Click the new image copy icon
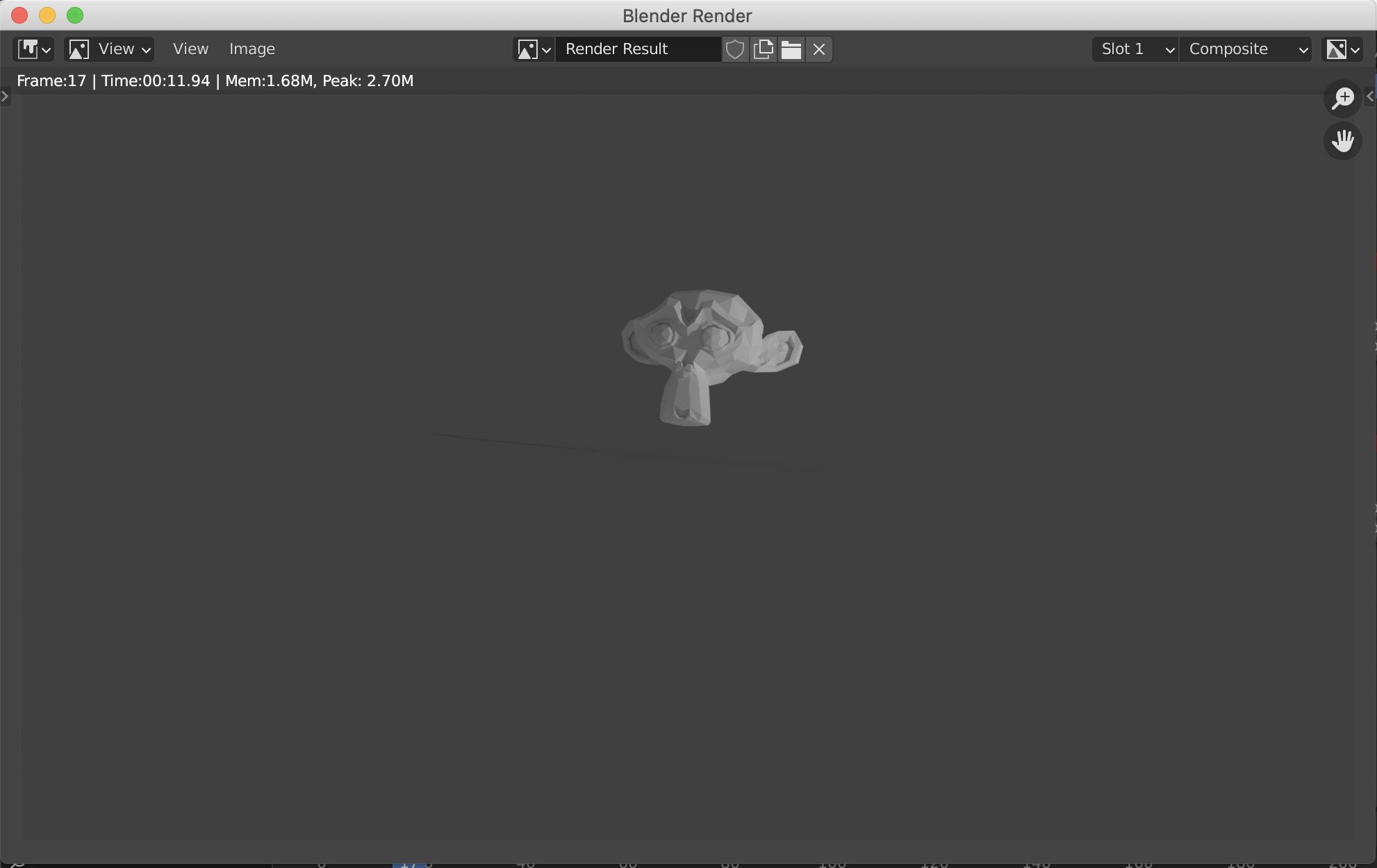Image resolution: width=1377 pixels, height=868 pixels. pyautogui.click(x=764, y=49)
